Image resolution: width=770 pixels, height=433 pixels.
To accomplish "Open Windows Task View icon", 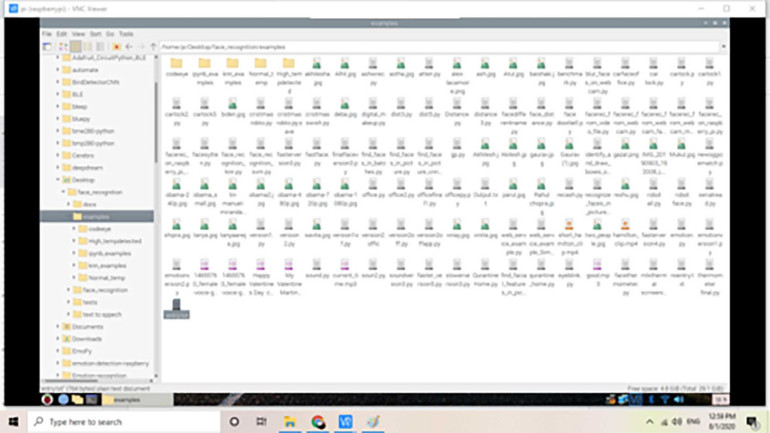I will 261,422.
